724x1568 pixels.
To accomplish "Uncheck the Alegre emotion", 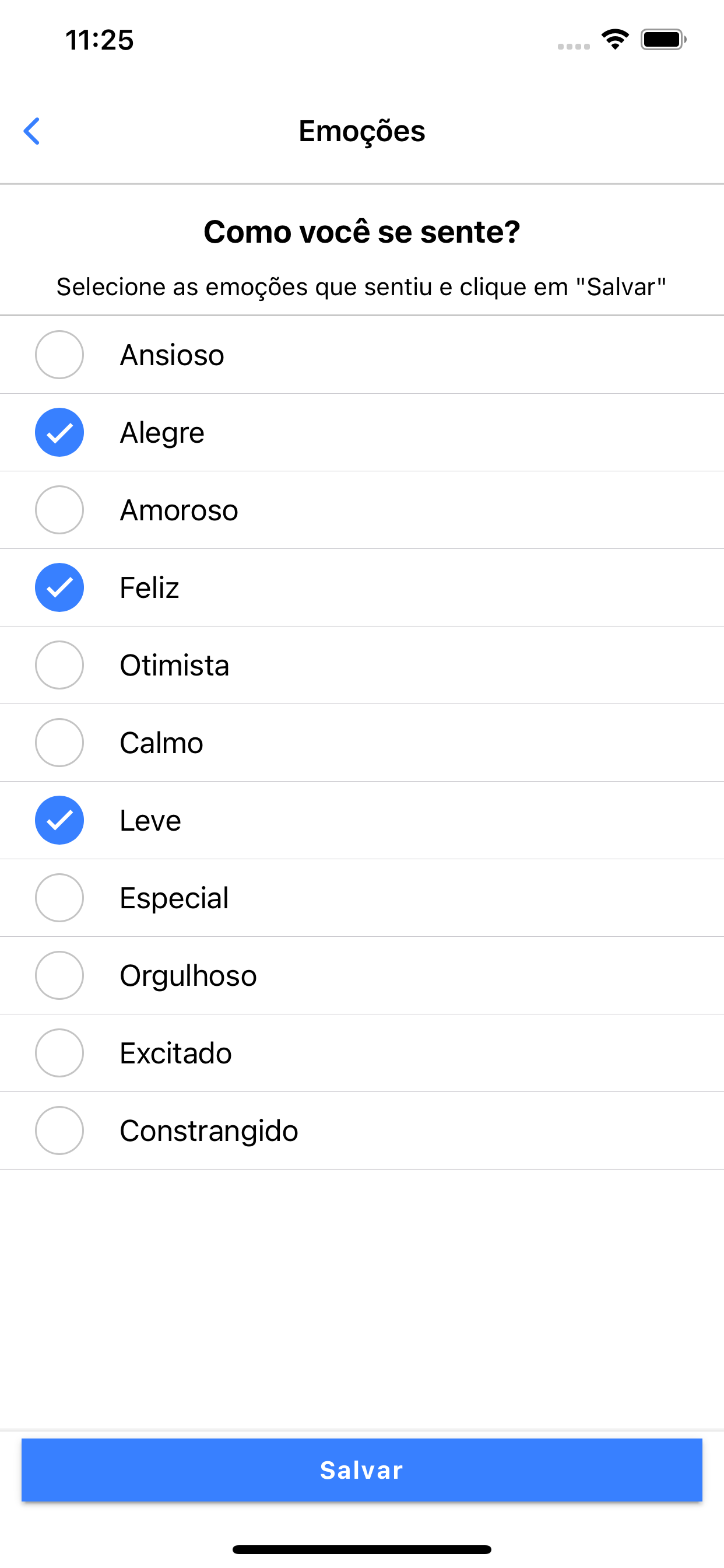I will coord(59,432).
